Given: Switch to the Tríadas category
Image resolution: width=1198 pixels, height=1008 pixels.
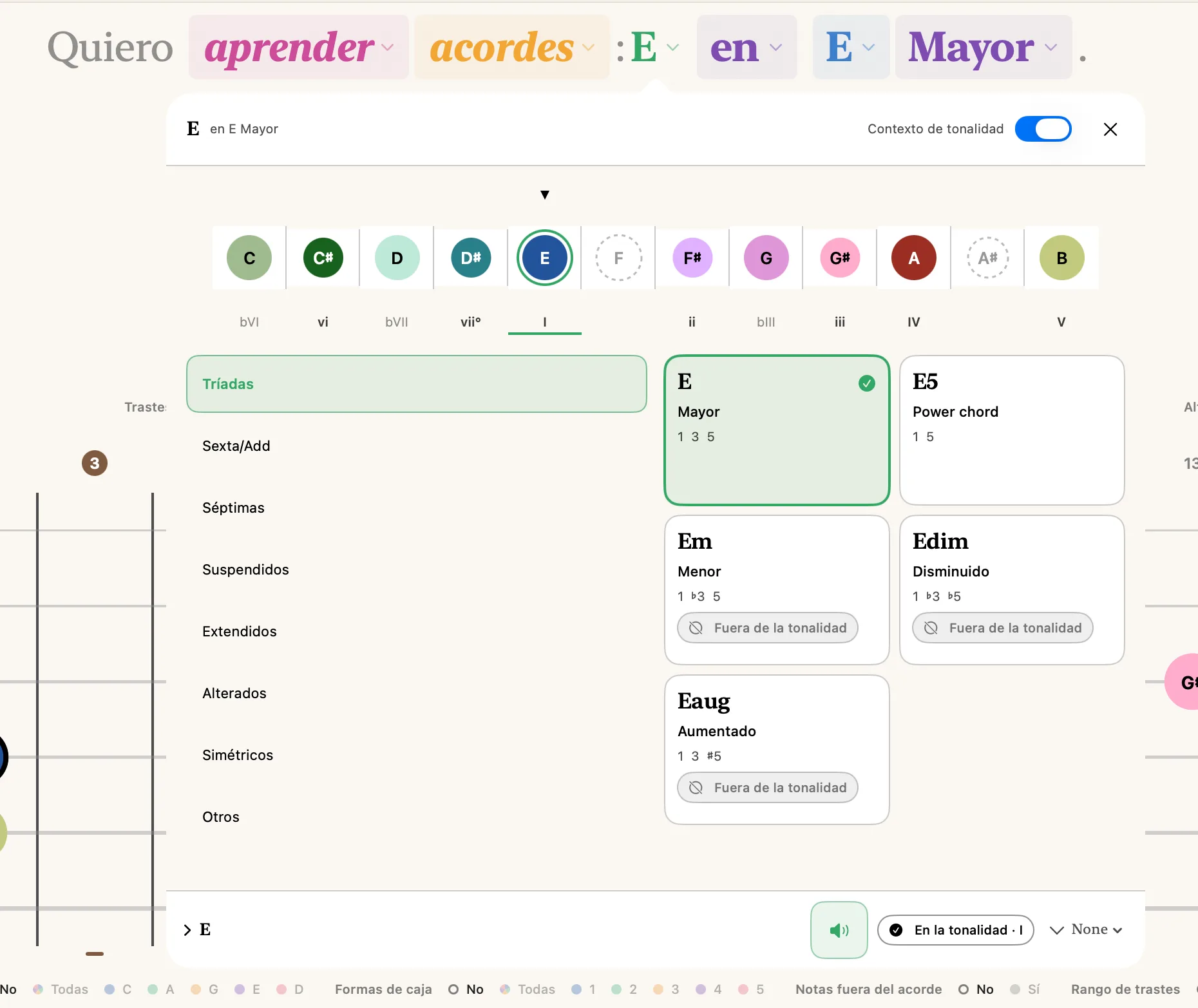Looking at the screenshot, I should click(417, 384).
